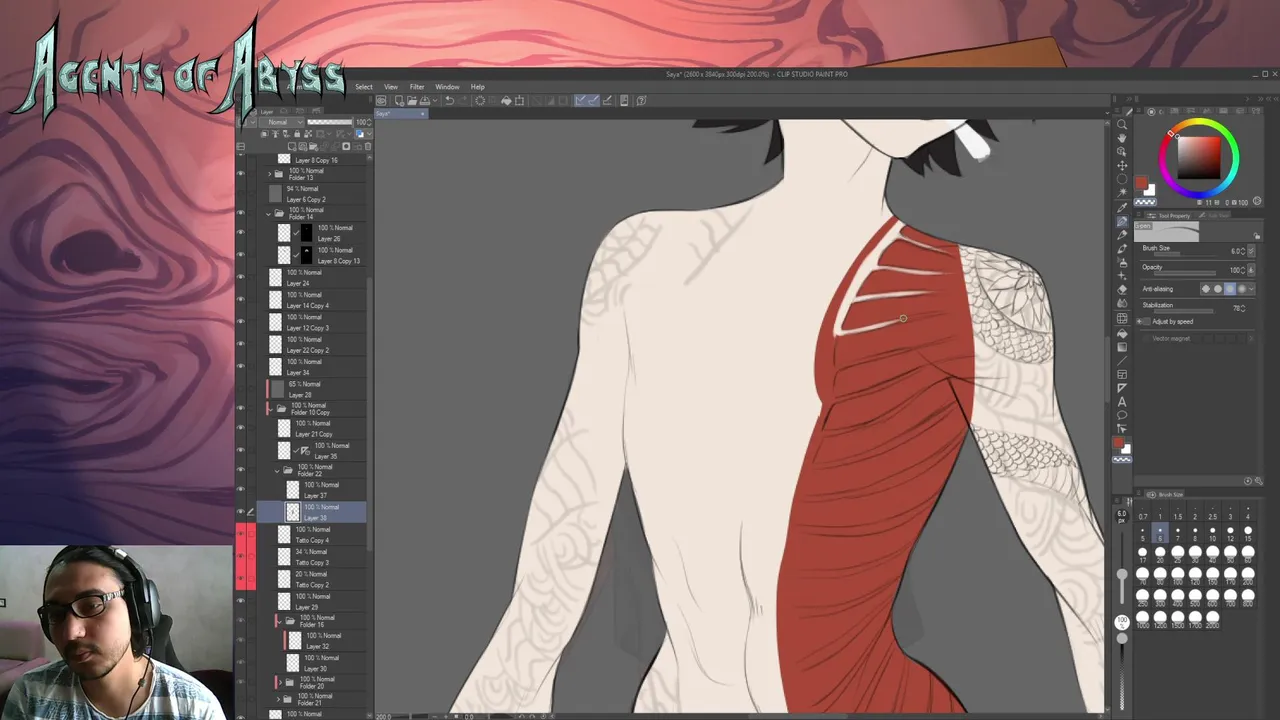The width and height of the screenshot is (1280, 720).
Task: Open the layer blending mode Normal dropdown
Action: 282,122
